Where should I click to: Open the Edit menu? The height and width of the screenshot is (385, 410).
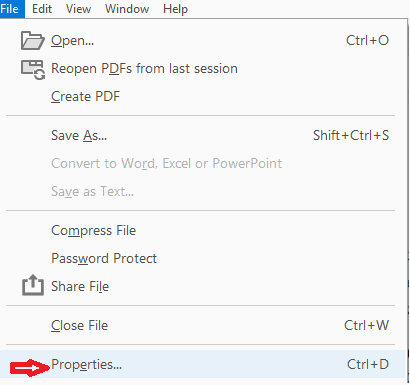pos(42,9)
